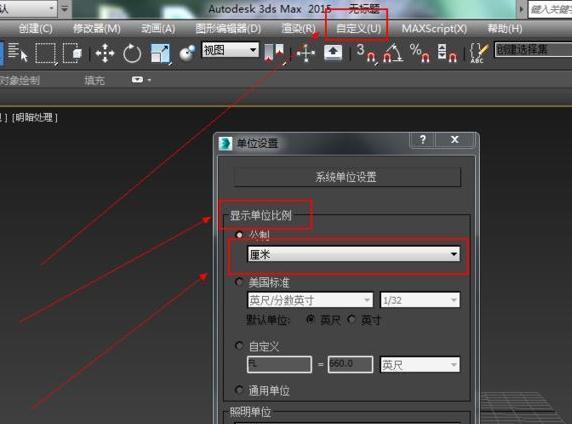Viewport: 572px width, 424px height.
Task: Choose the Select and Rotate tool
Action: point(132,53)
